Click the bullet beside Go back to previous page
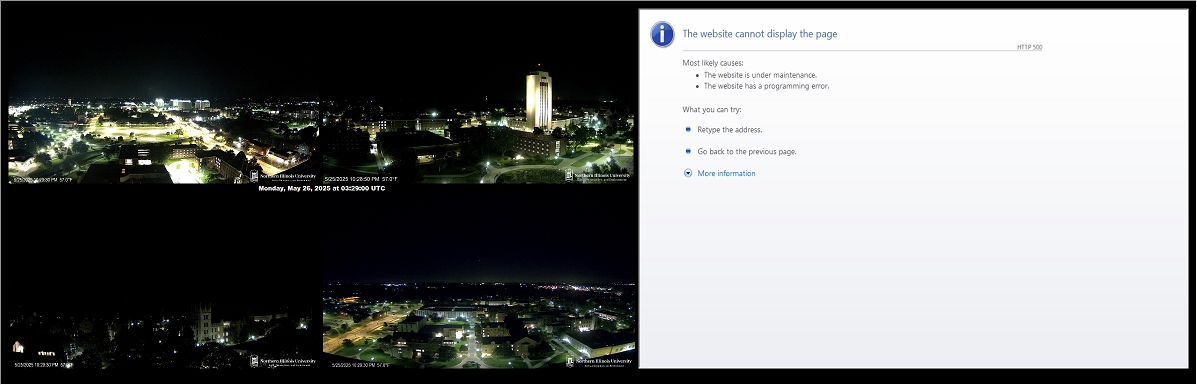Screen dimensions: 1197x385 pos(688,151)
